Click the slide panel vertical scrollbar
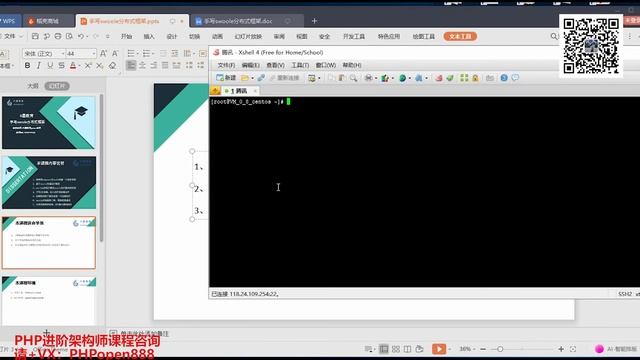Viewport: 640px width, 360px height. 101,167
